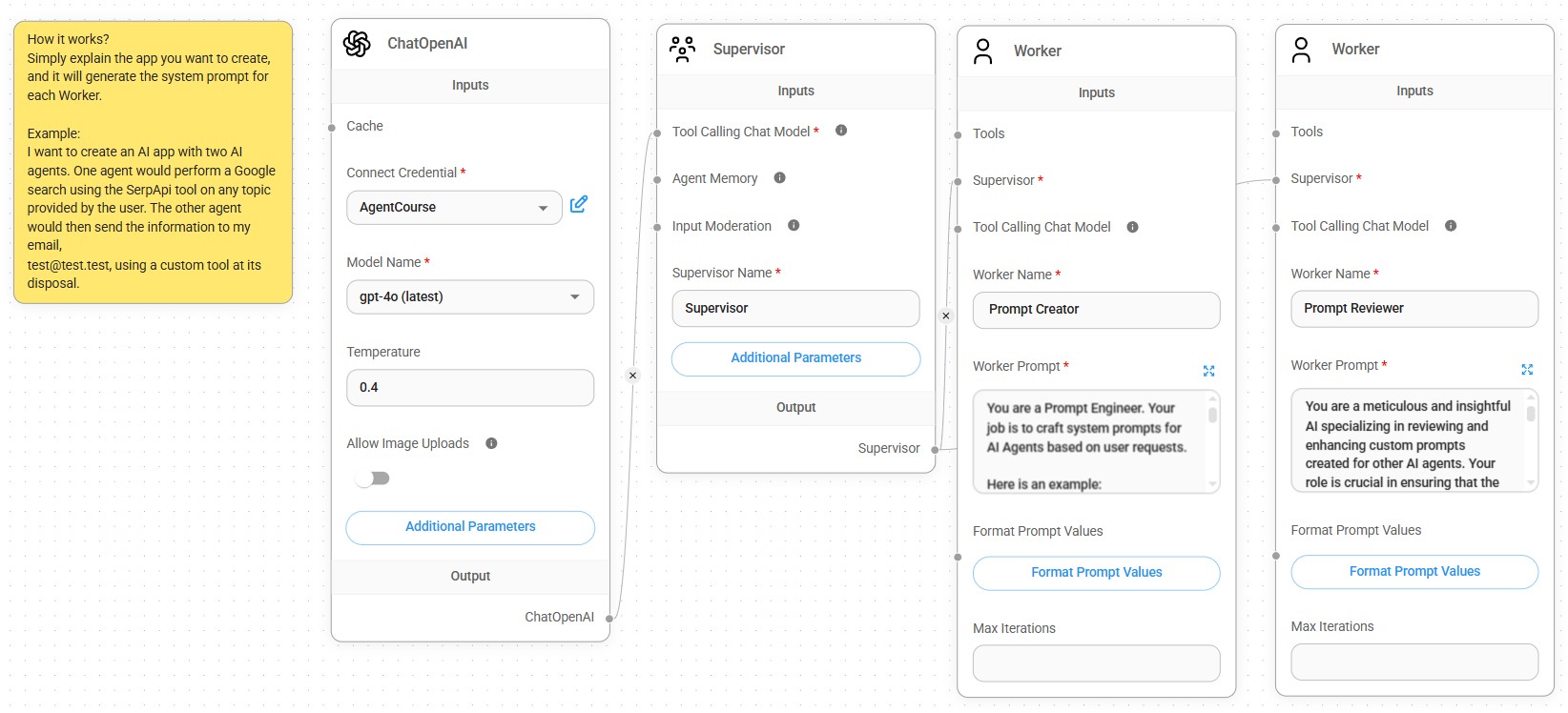The image size is (1568, 713).
Task: Click the Temperature input field
Action: click(469, 388)
